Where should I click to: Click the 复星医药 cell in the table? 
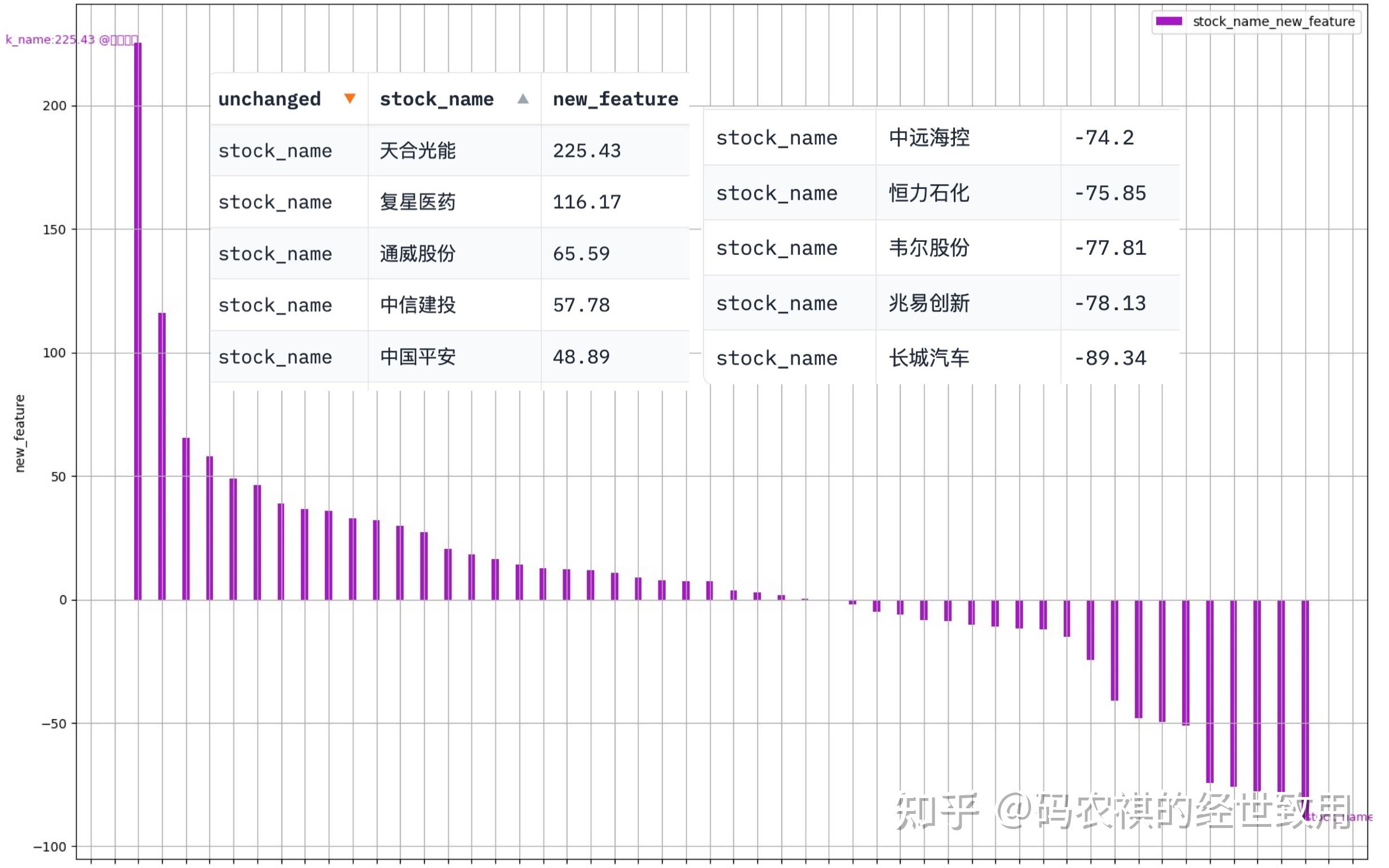[417, 202]
